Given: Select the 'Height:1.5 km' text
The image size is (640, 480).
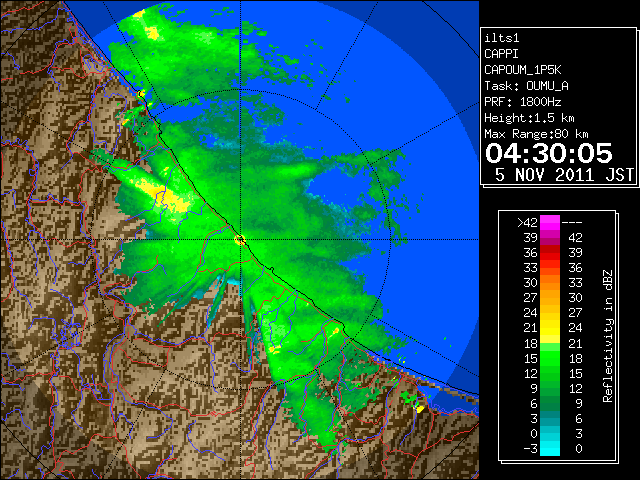Looking at the screenshot, I should point(529,118).
